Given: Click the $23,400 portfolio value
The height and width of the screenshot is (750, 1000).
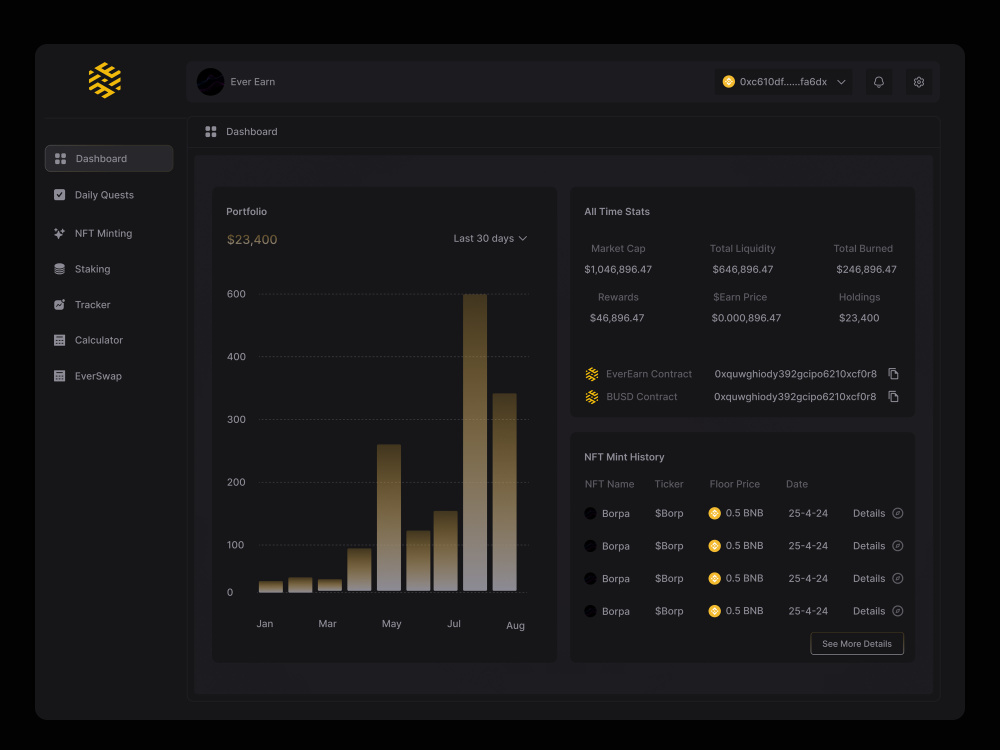Looking at the screenshot, I should coord(252,240).
